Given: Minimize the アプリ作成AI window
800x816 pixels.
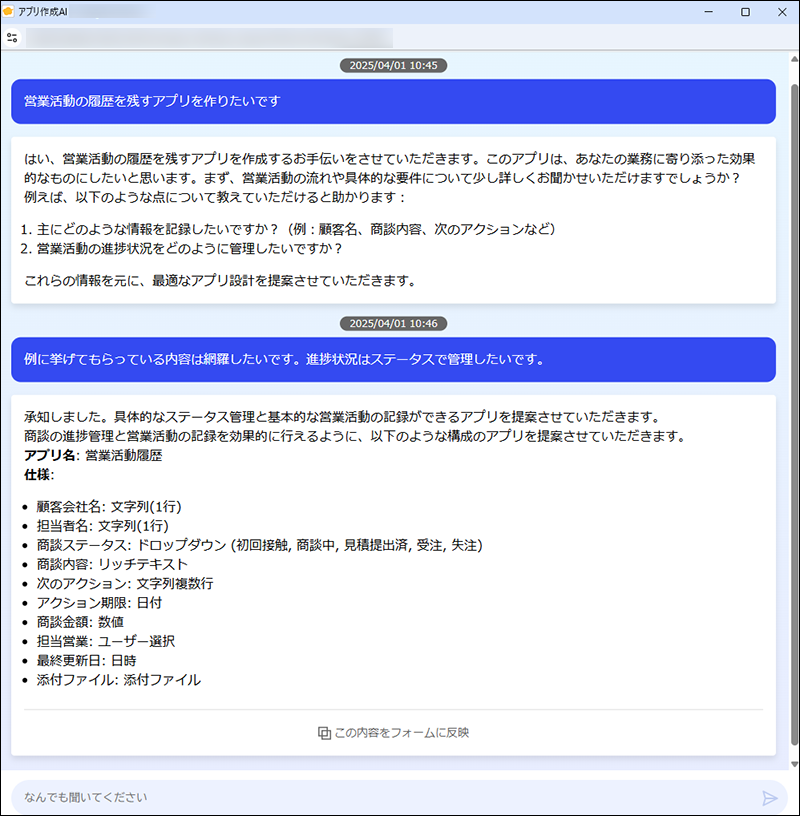Looking at the screenshot, I should point(708,11).
